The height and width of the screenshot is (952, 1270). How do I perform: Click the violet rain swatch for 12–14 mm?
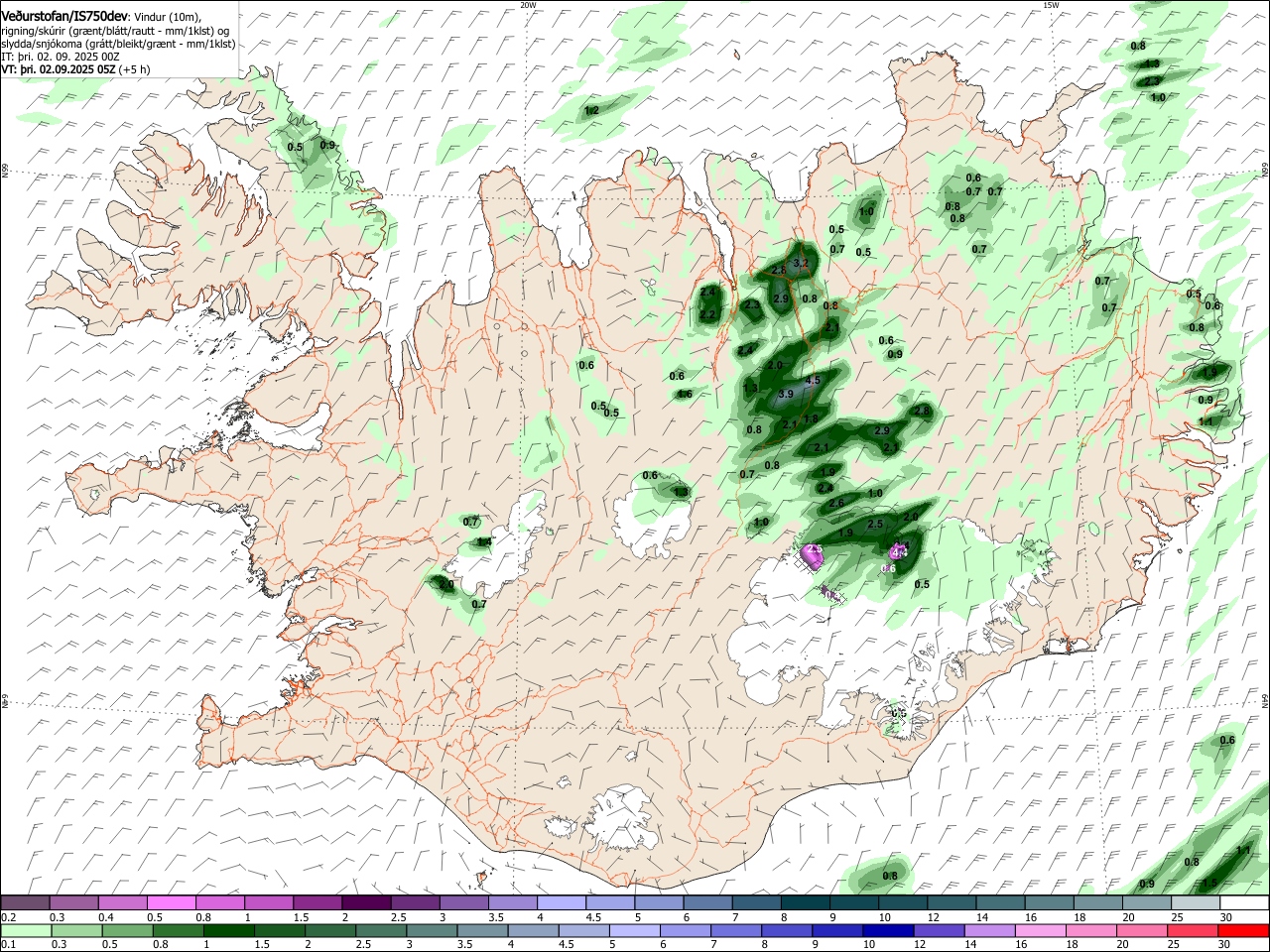point(939,930)
